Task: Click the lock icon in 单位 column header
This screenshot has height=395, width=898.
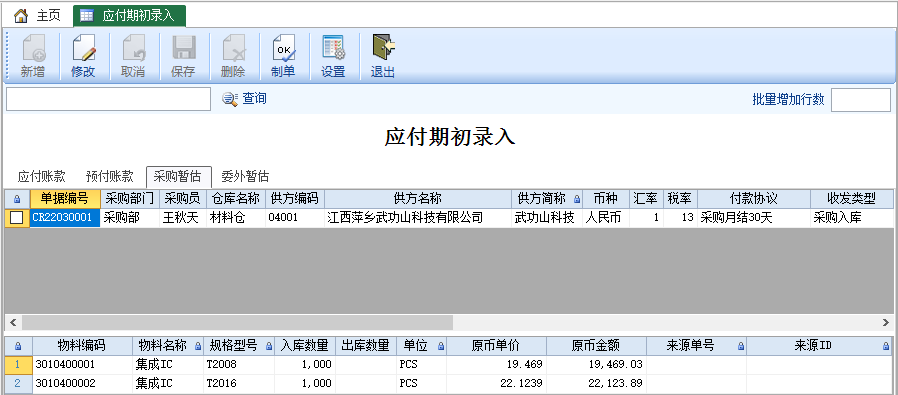Action: coord(441,346)
